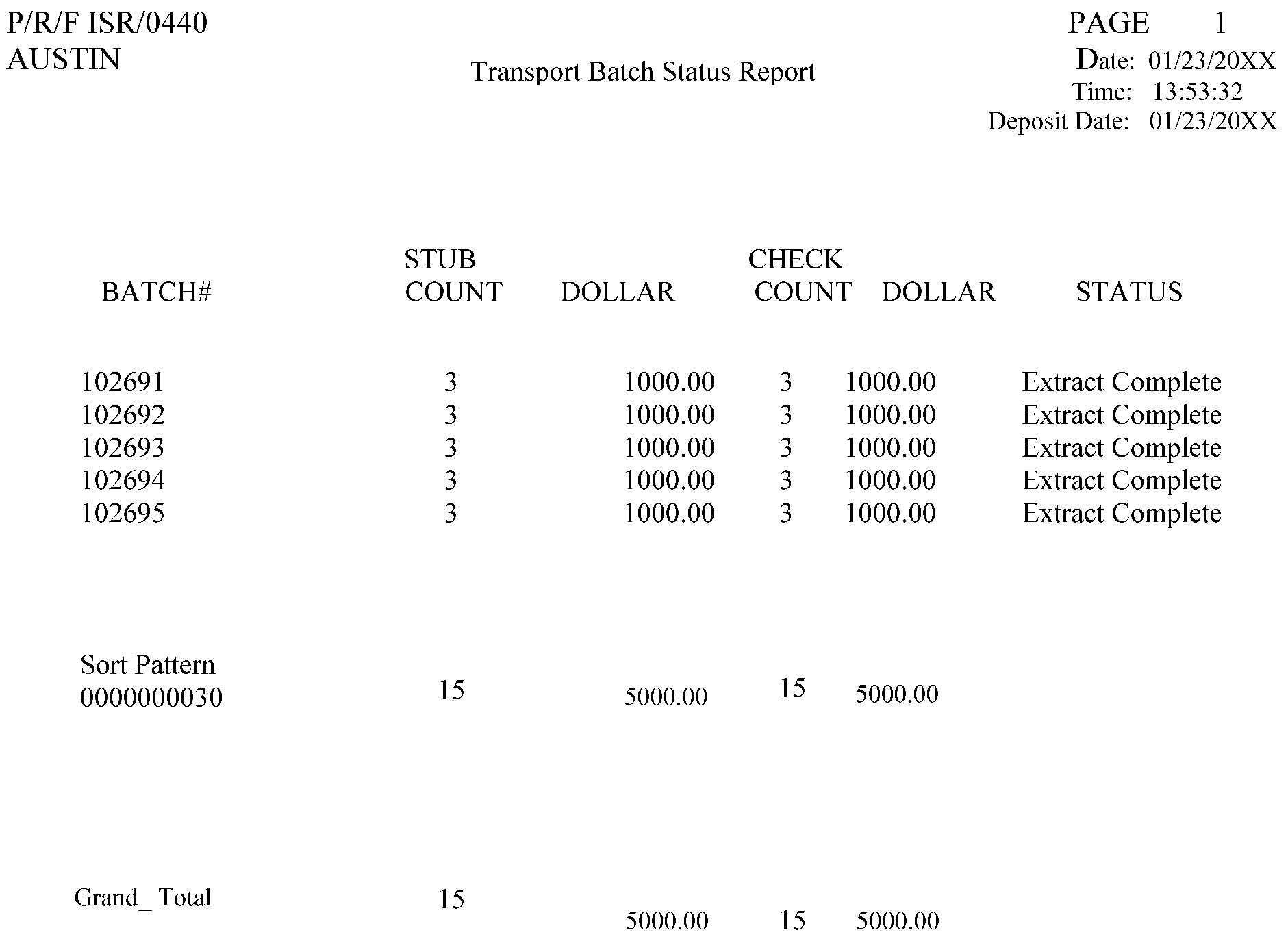Viewport: 1288px width, 939px height.
Task: Click the STUB COUNT column header
Action: pos(453,276)
